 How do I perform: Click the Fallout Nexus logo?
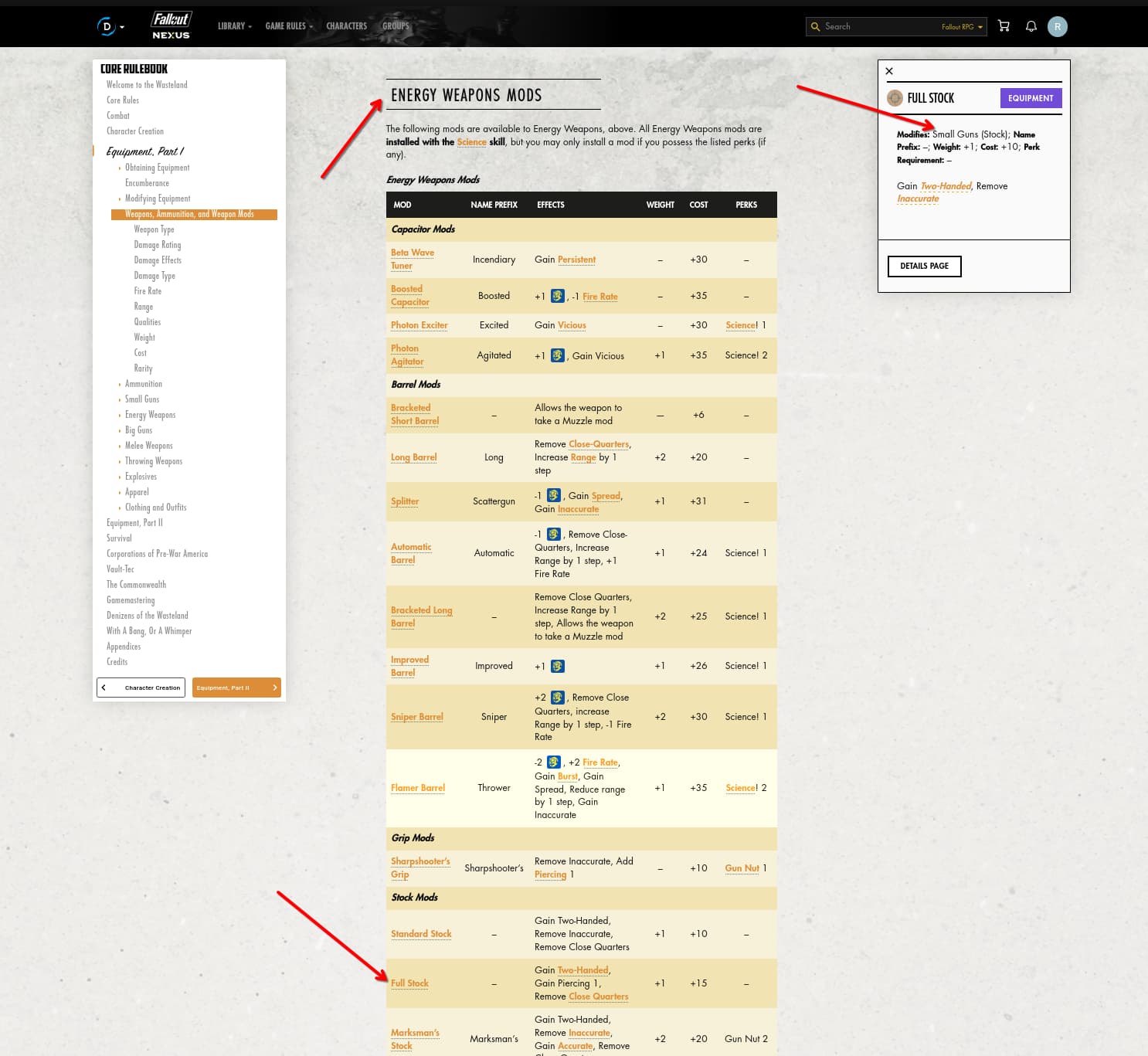pos(171,25)
